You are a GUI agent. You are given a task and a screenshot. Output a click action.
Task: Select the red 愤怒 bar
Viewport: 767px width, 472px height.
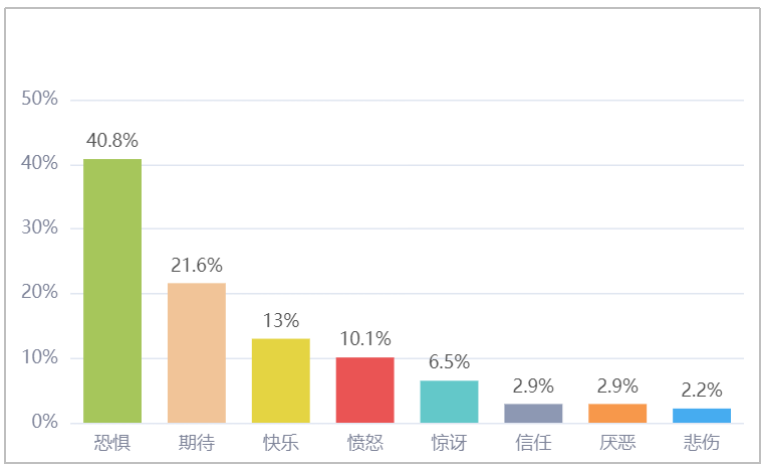coord(365,390)
